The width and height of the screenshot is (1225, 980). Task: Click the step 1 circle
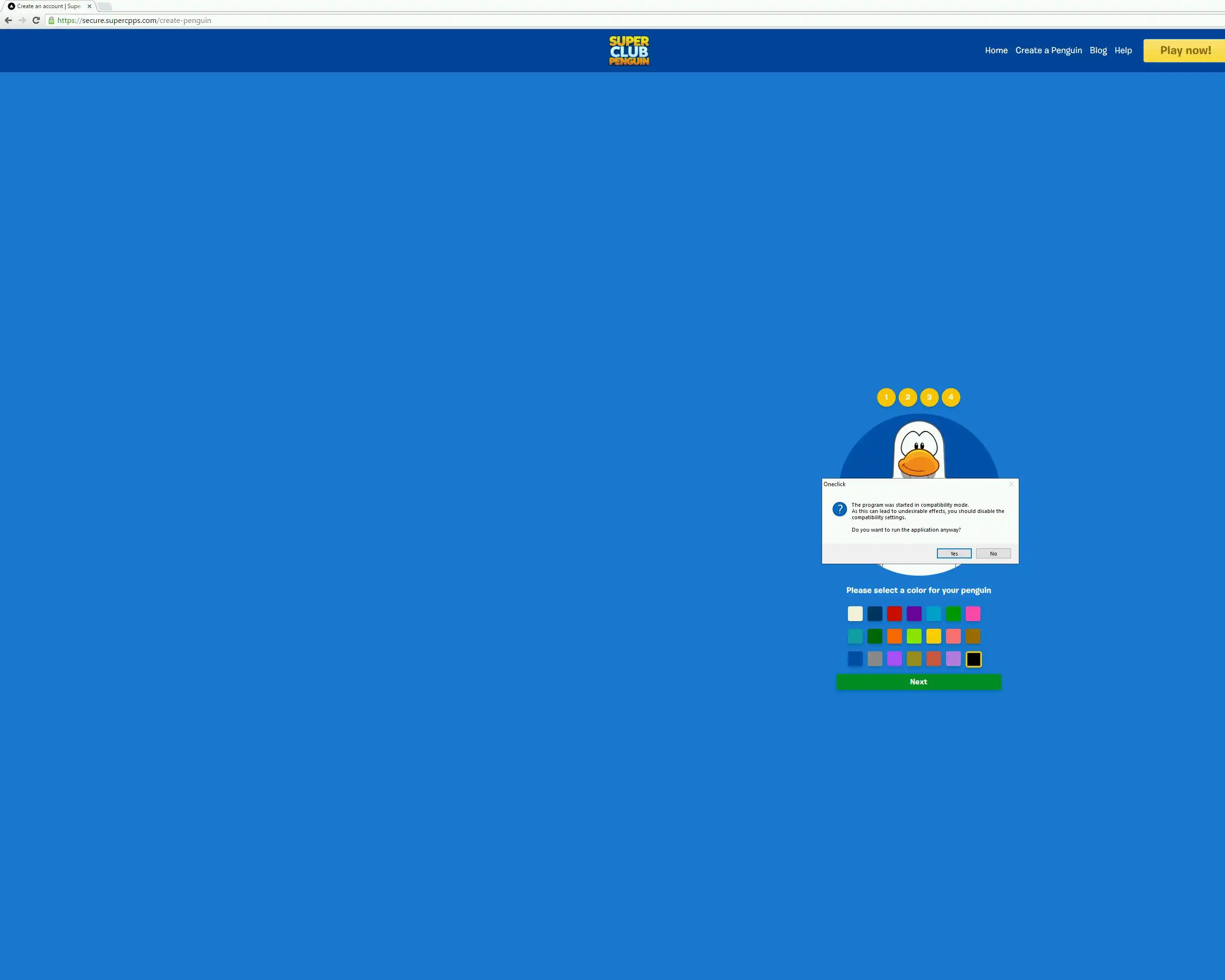(x=886, y=397)
